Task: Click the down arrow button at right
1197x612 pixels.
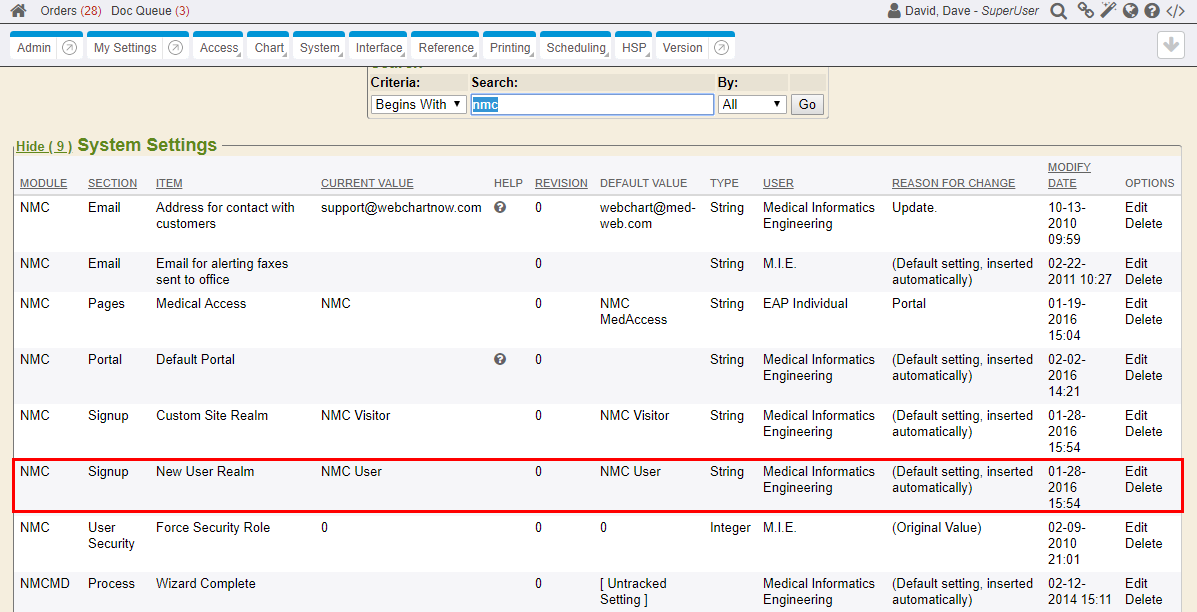Action: [1170, 46]
